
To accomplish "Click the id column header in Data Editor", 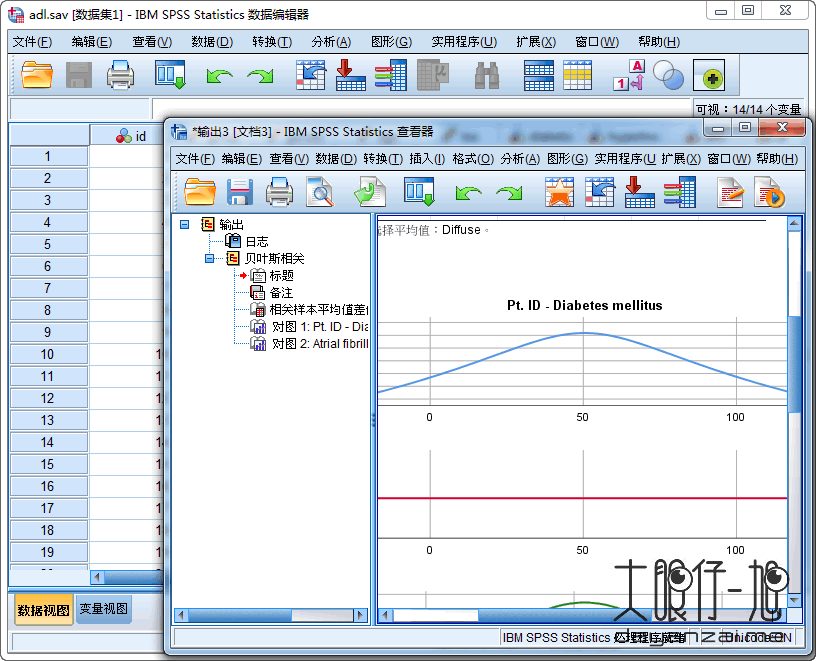I will [128, 136].
